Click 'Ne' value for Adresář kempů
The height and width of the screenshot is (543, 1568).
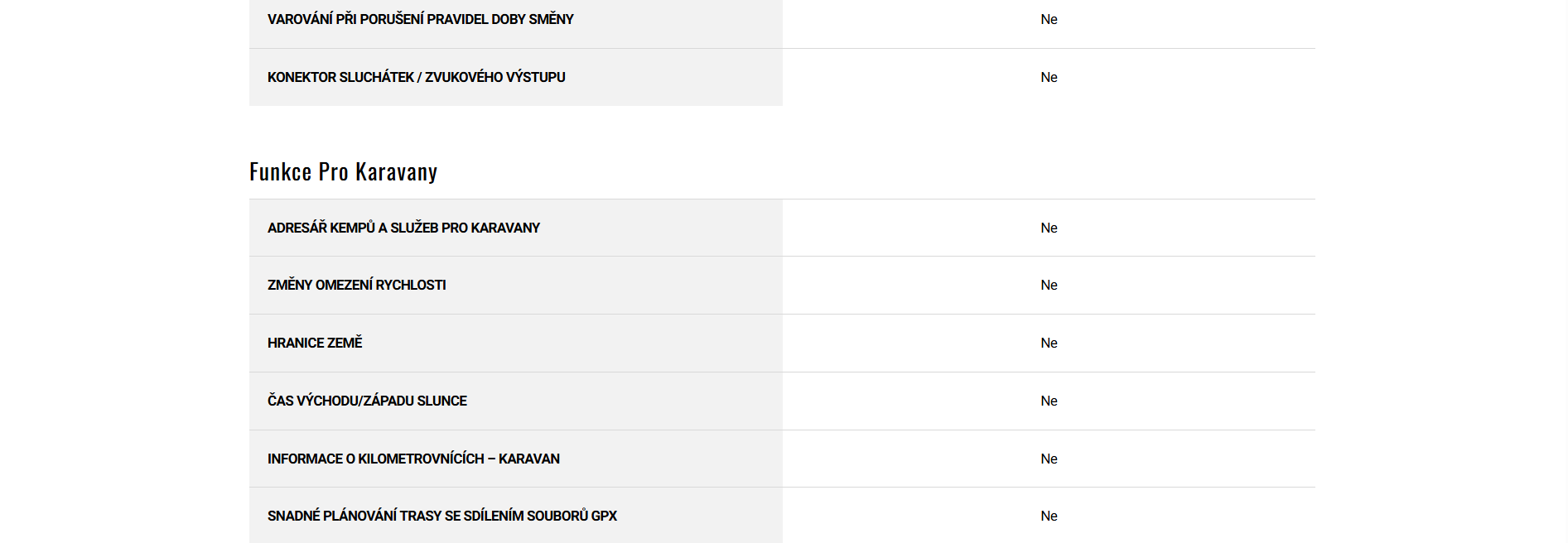[x=1049, y=228]
